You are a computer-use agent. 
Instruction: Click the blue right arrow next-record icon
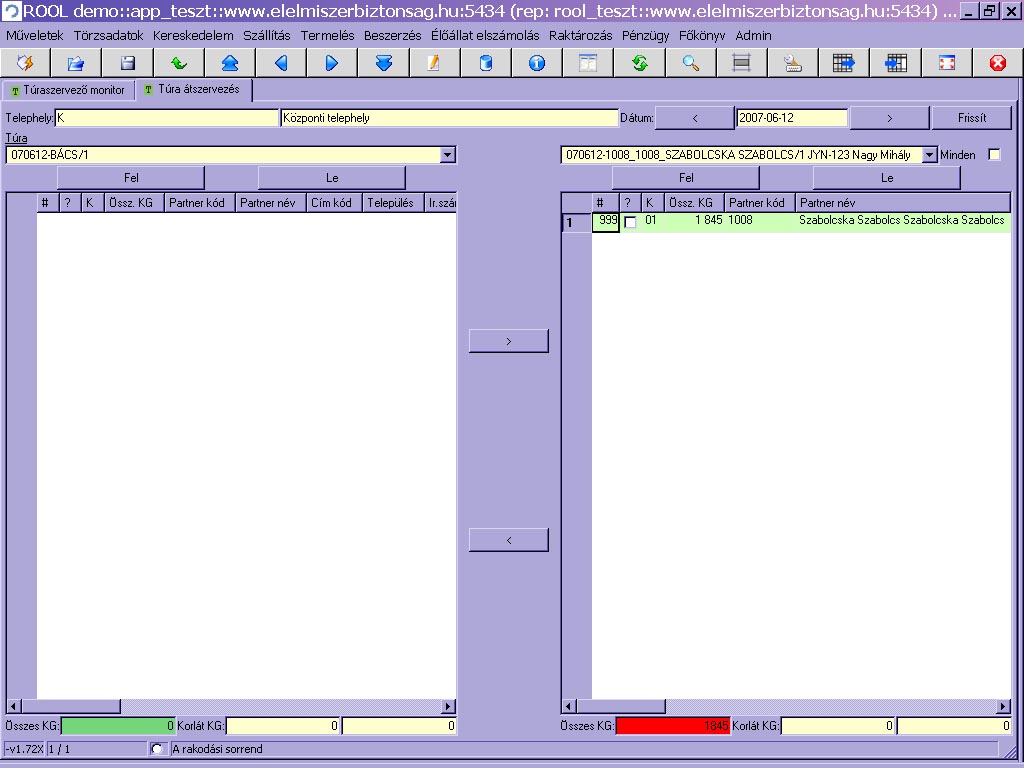(332, 63)
